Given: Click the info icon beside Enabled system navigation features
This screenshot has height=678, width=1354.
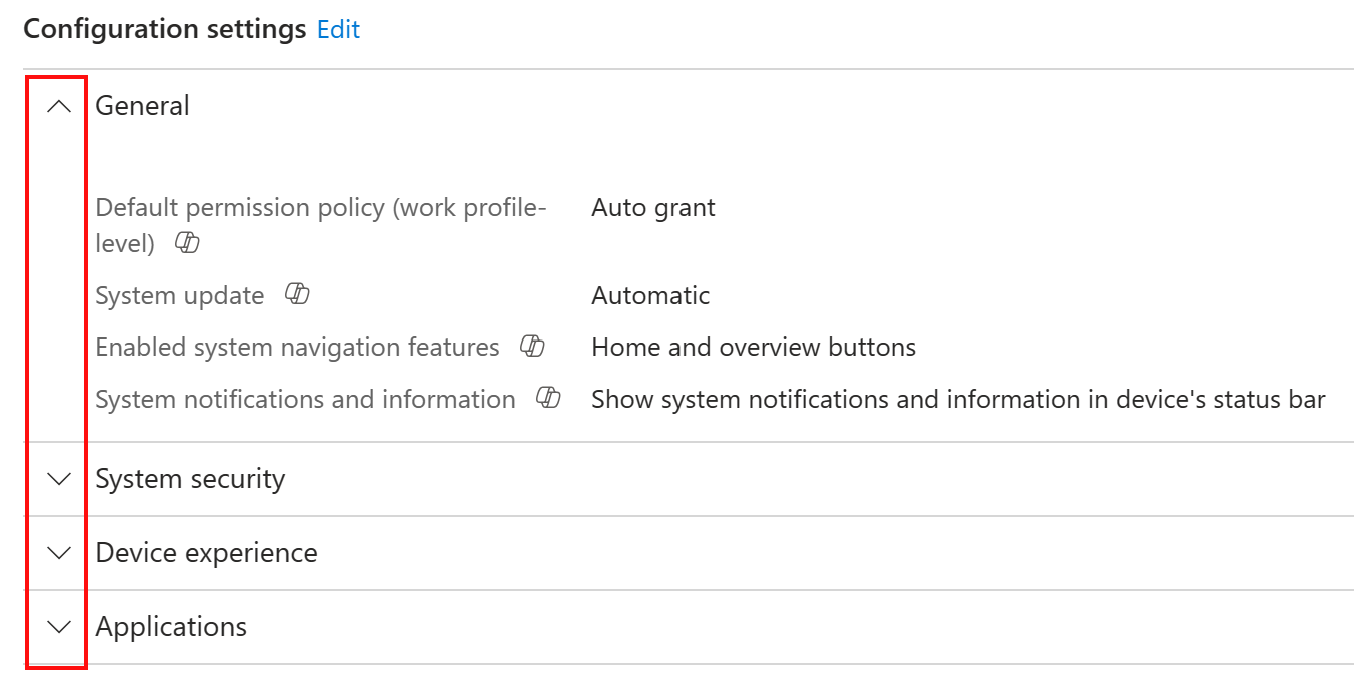Looking at the screenshot, I should tap(532, 345).
